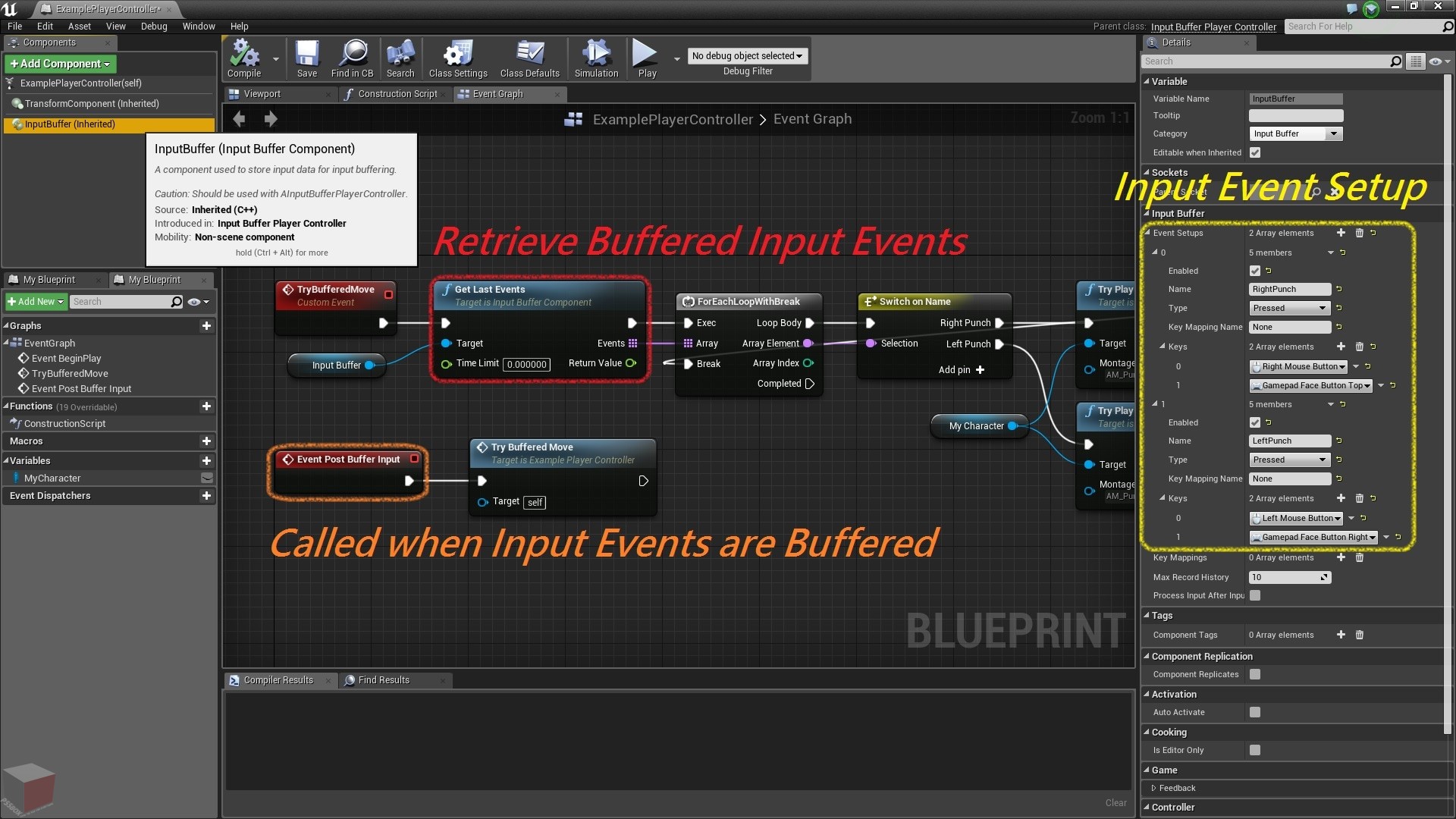Click the Play toolbar icon
Image resolution: width=1456 pixels, height=819 pixels.
pos(646,59)
